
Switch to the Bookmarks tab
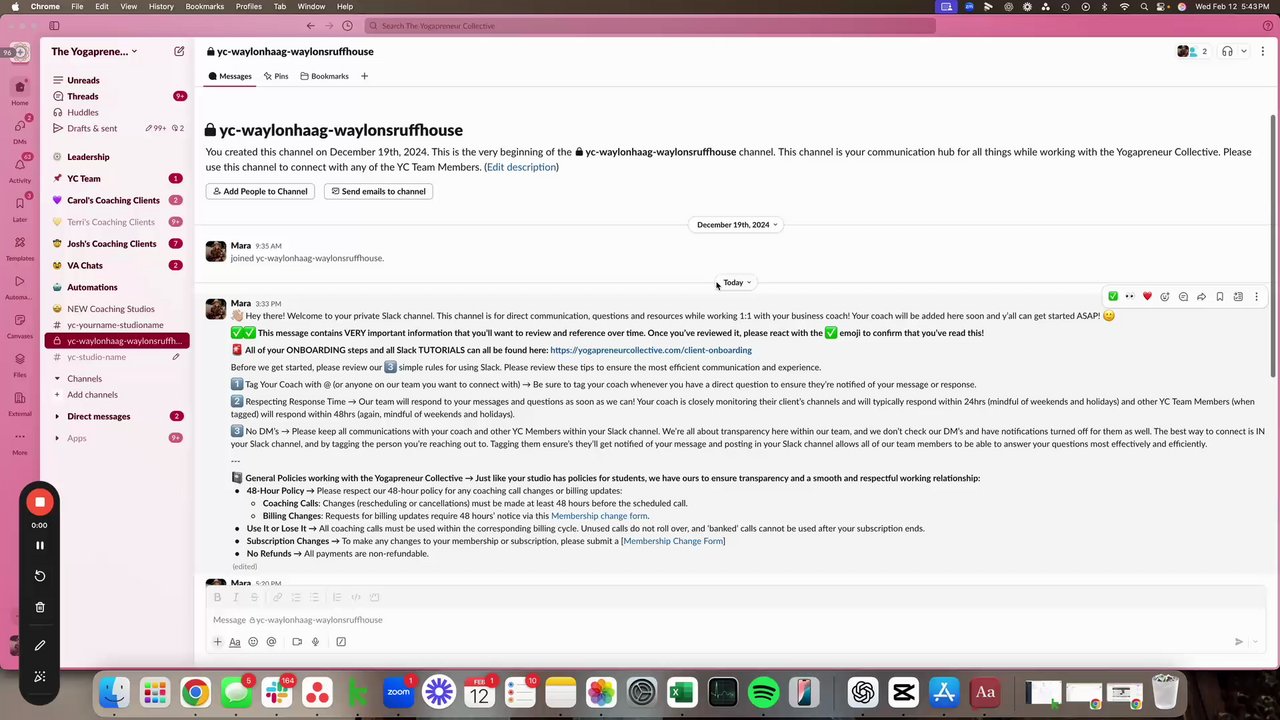click(x=325, y=76)
